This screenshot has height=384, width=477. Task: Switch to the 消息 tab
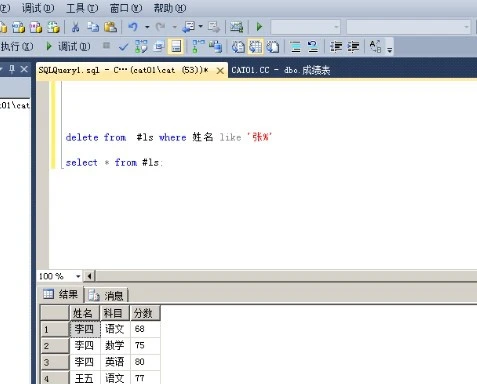click(x=106, y=295)
